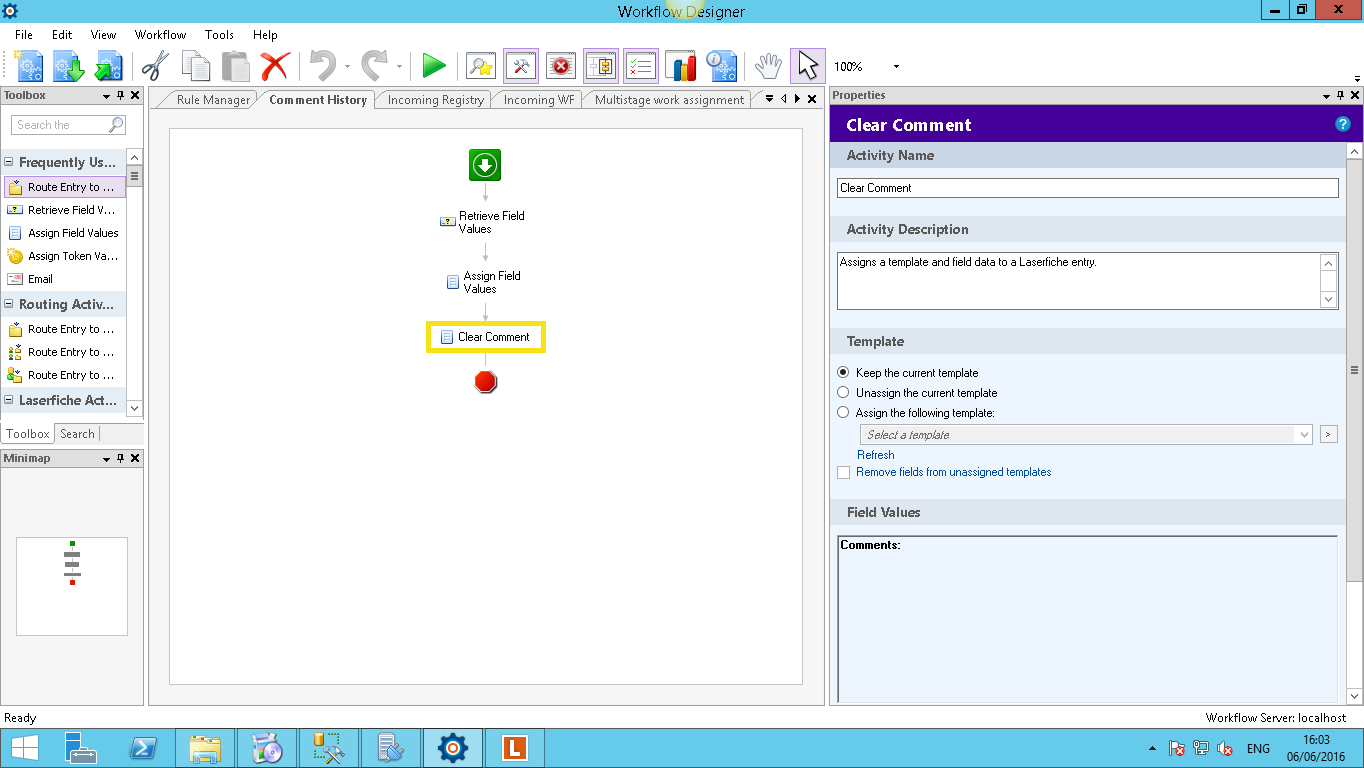Open the zoom percentage dropdown
This screenshot has height=768, width=1364.
tap(896, 67)
